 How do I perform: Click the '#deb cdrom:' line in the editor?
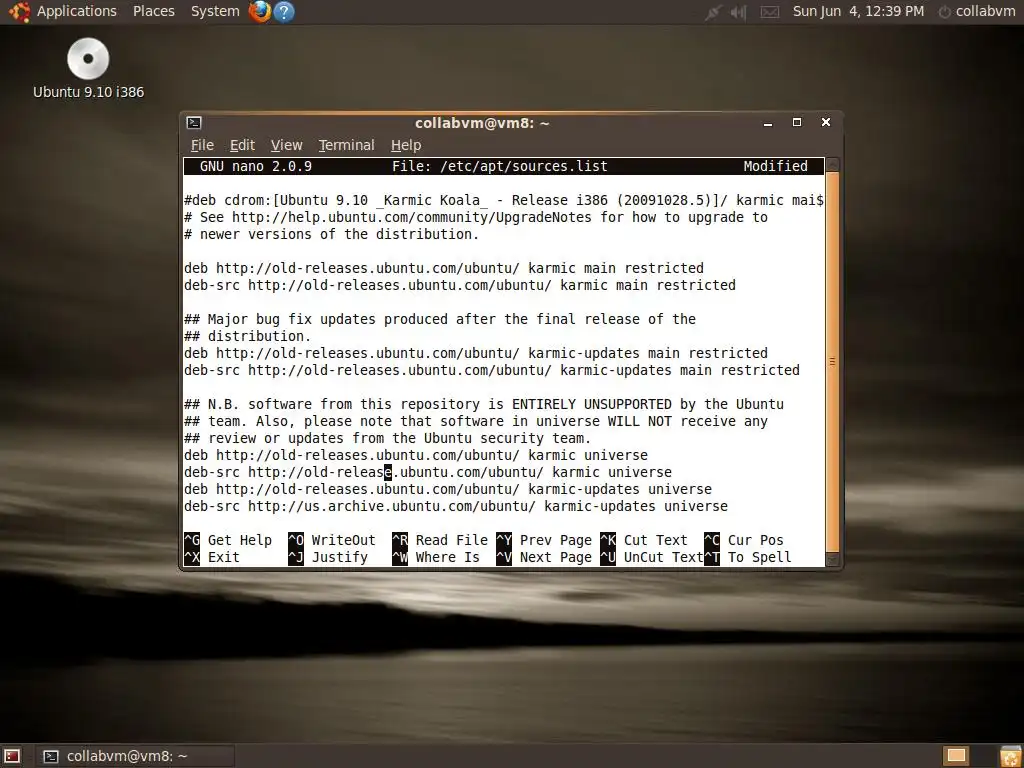click(504, 200)
